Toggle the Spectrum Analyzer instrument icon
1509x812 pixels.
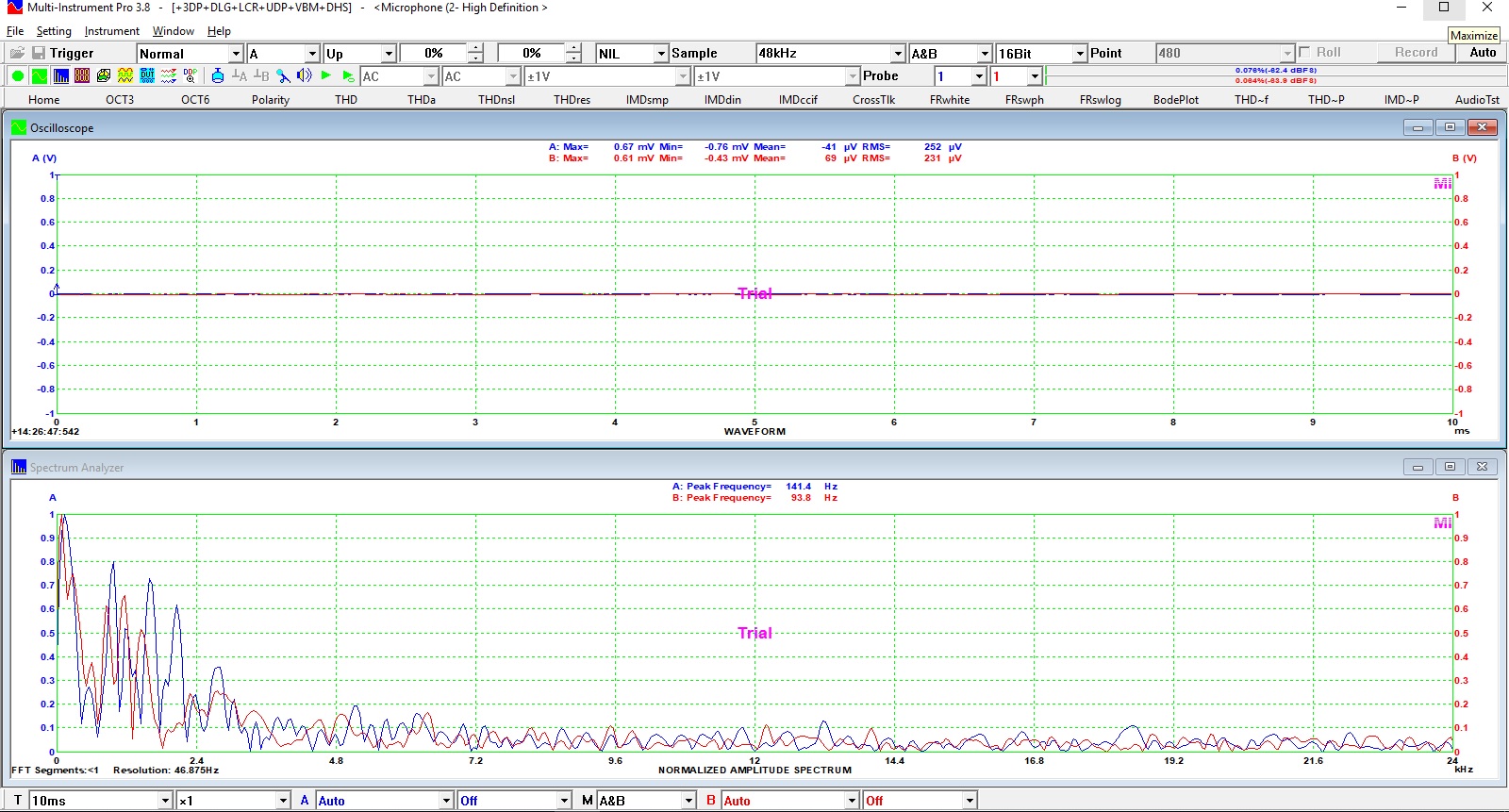click(x=61, y=76)
